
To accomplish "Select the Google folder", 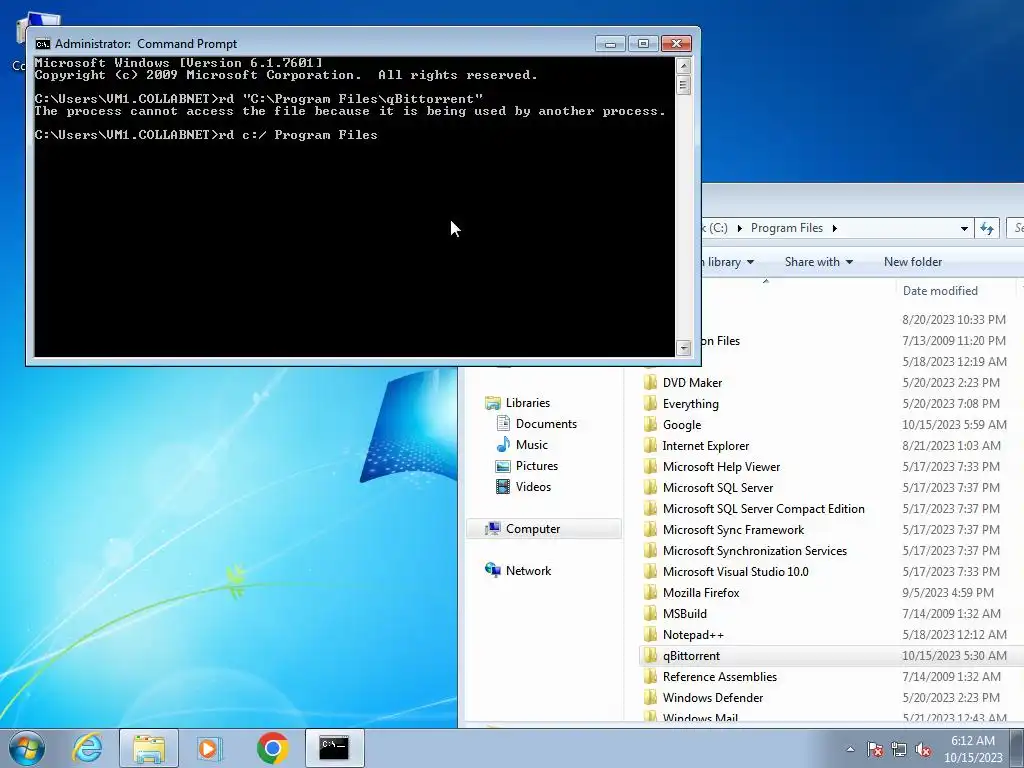I will pos(682,424).
